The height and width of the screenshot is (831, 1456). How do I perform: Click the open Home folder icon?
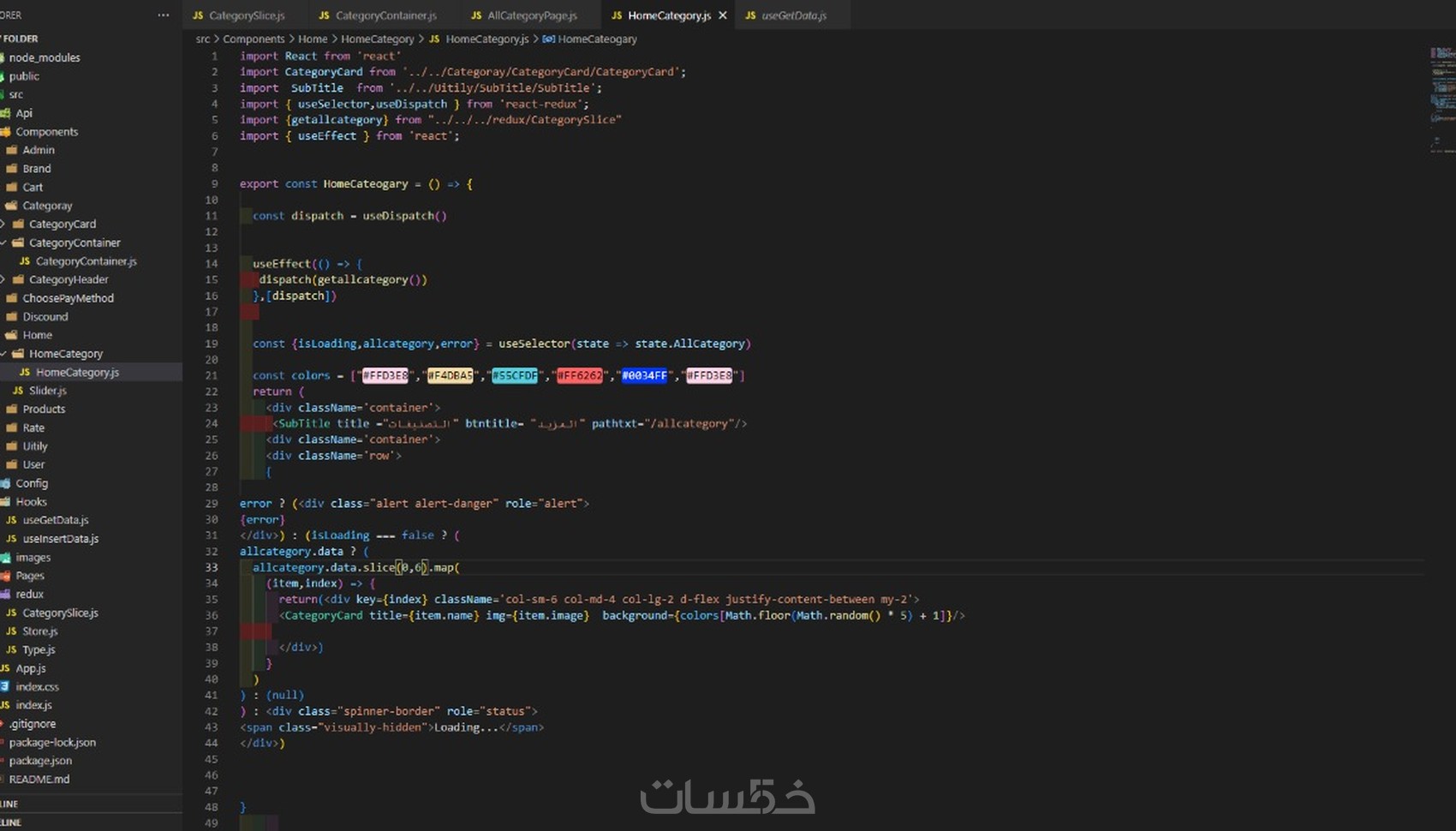pyautogui.click(x=12, y=335)
